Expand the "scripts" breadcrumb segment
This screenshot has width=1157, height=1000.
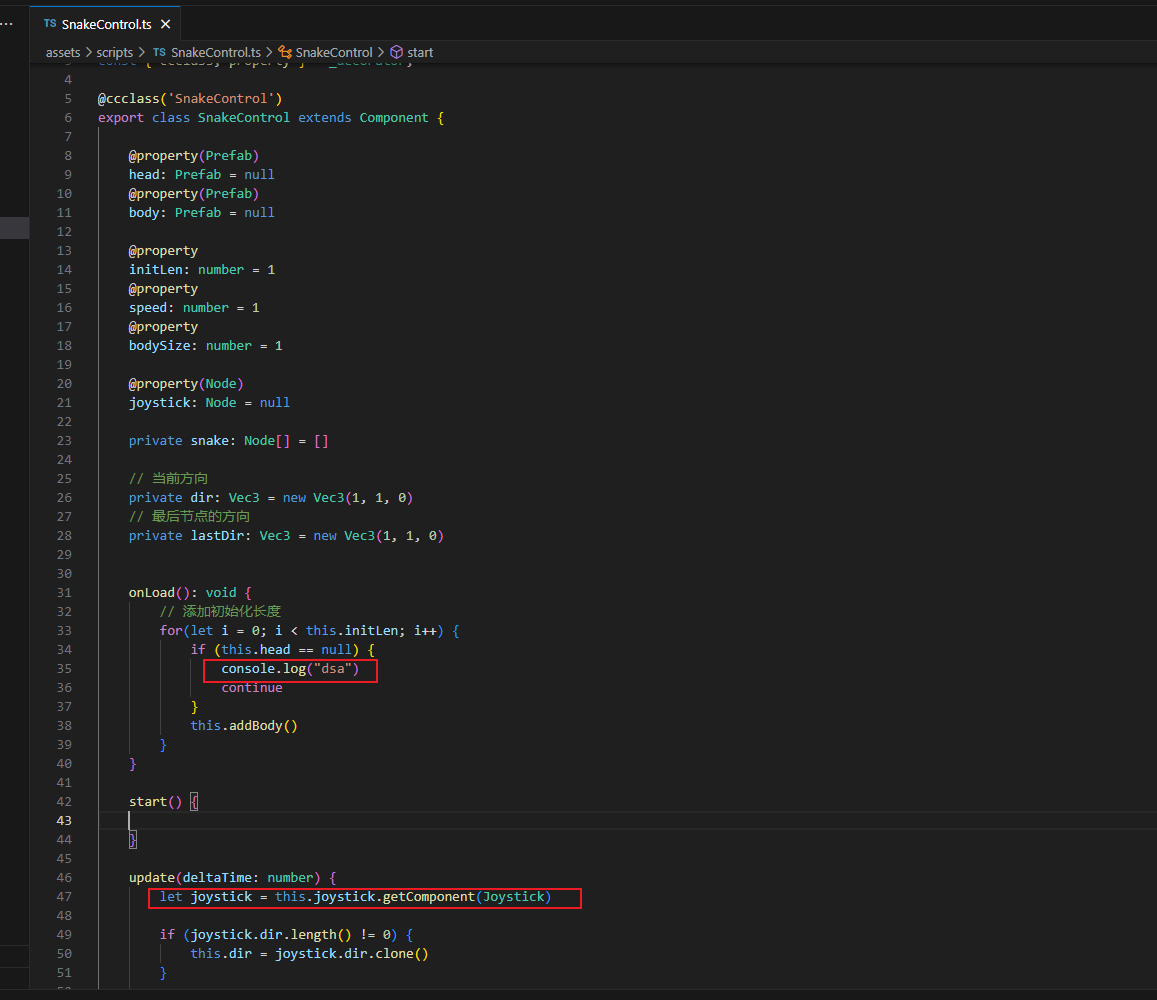[x=115, y=52]
